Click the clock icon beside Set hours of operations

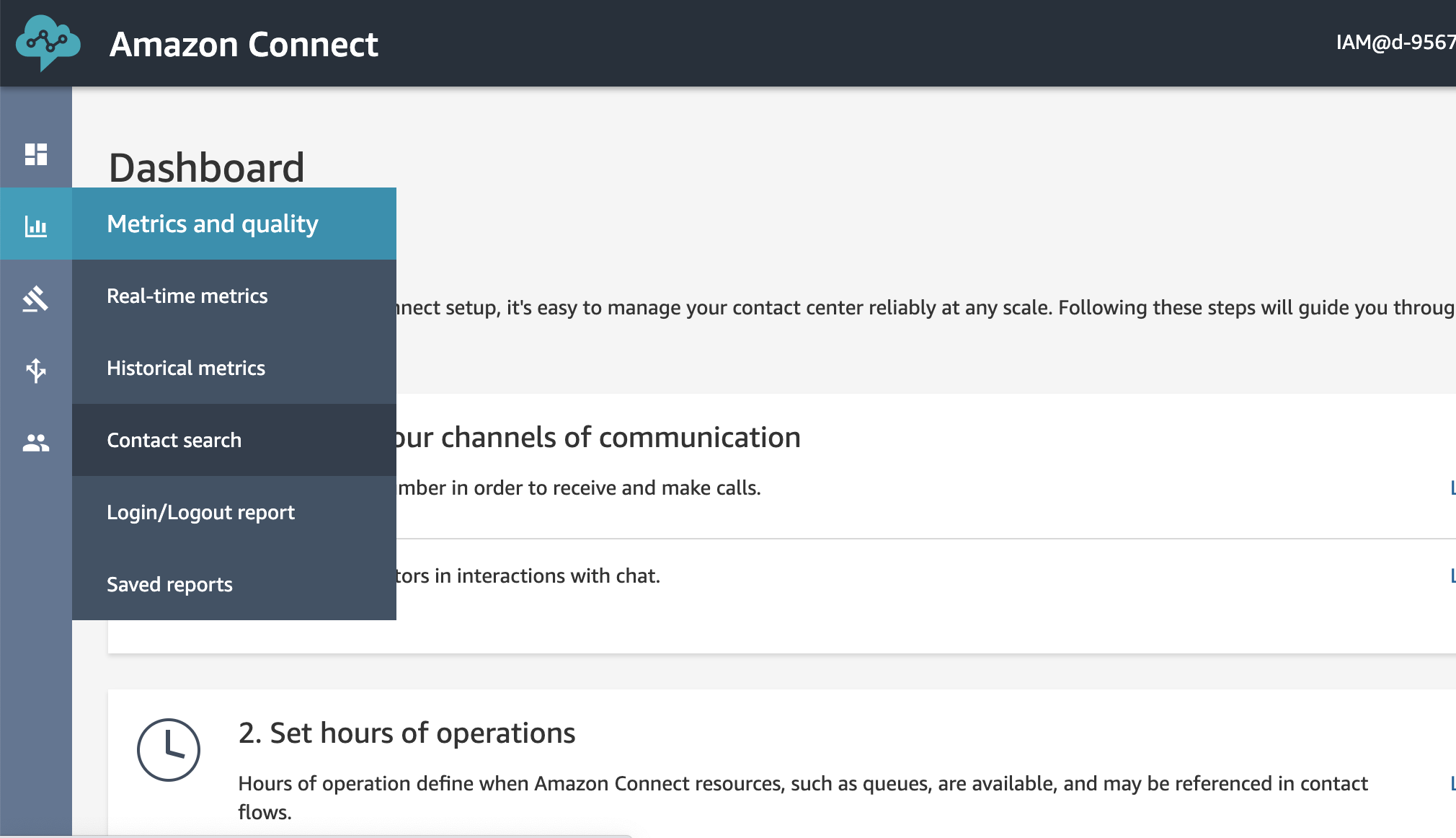pyautogui.click(x=168, y=749)
